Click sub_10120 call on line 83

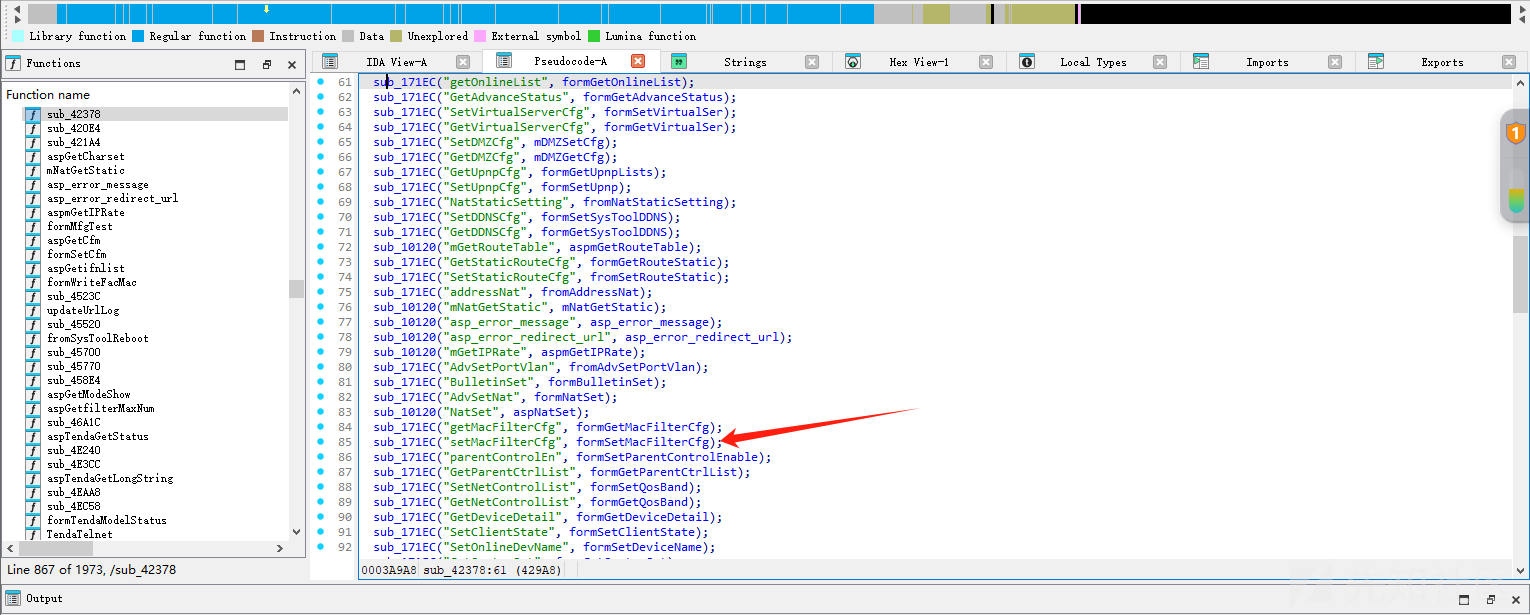pos(405,412)
